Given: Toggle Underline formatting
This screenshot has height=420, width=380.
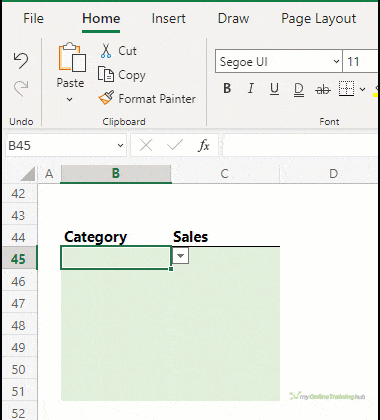Looking at the screenshot, I should [x=274, y=89].
